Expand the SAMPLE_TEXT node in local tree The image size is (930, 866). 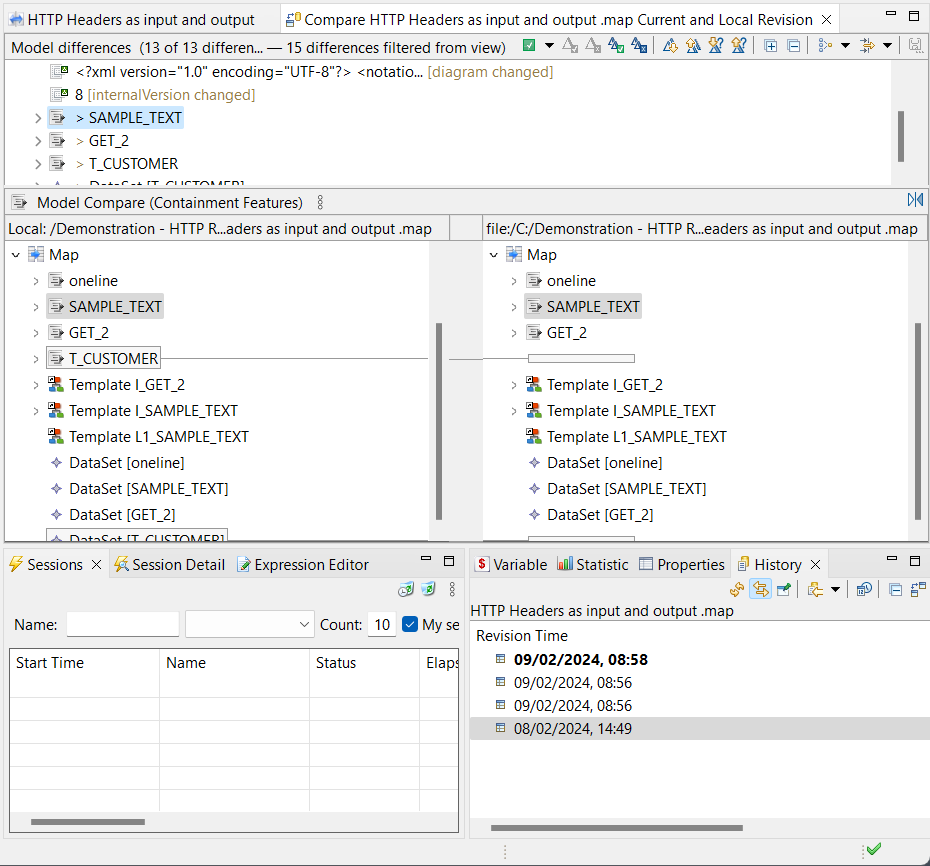35,306
